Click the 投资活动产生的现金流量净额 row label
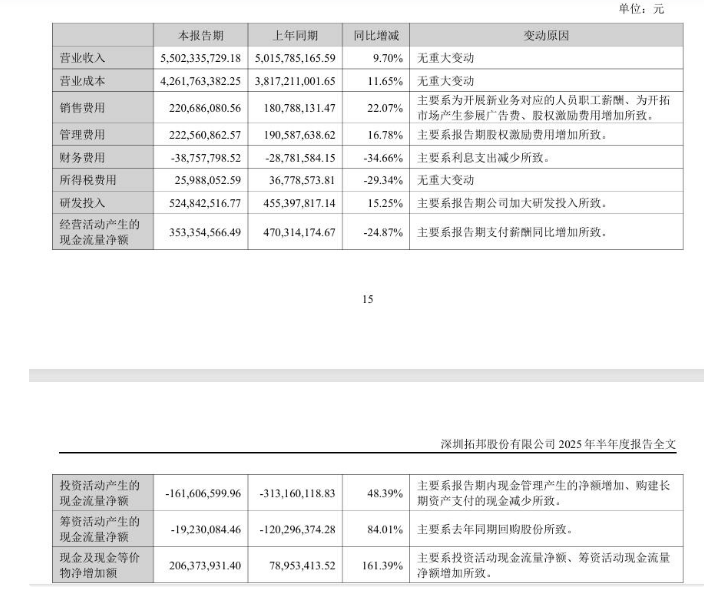This screenshot has height=602, width=704. coord(100,493)
